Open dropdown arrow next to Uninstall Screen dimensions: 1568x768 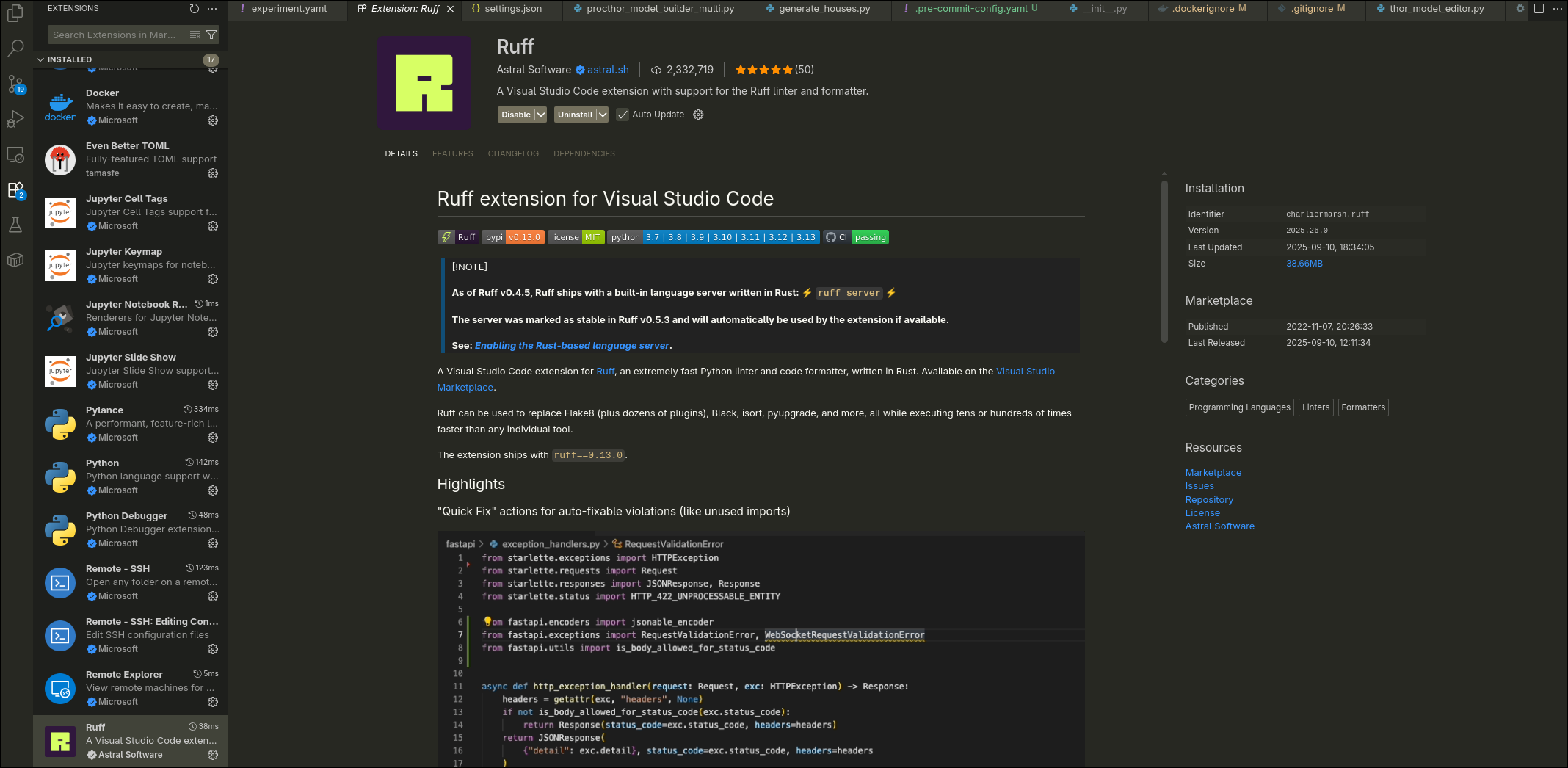[x=603, y=115]
